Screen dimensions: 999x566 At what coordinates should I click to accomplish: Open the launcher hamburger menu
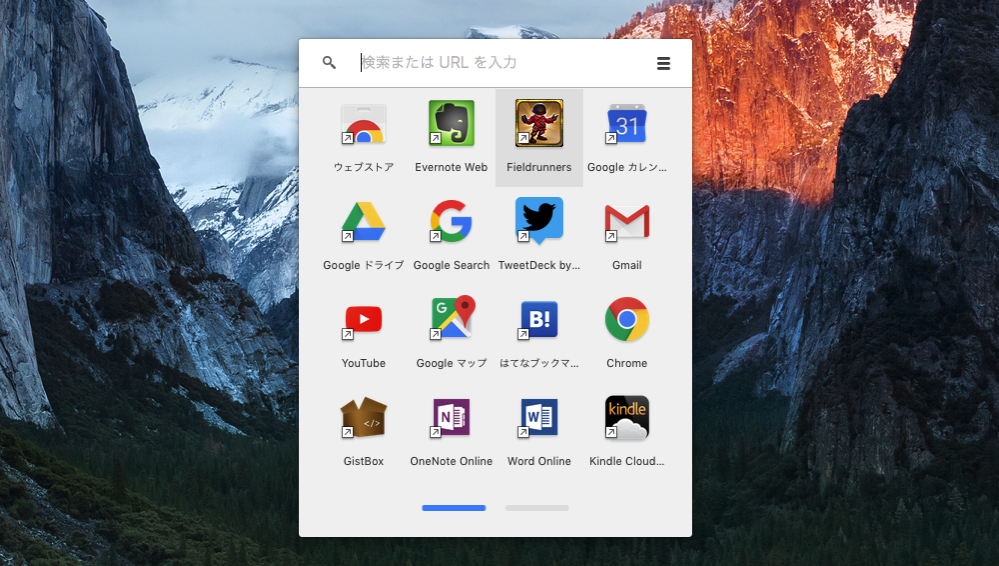pyautogui.click(x=663, y=63)
